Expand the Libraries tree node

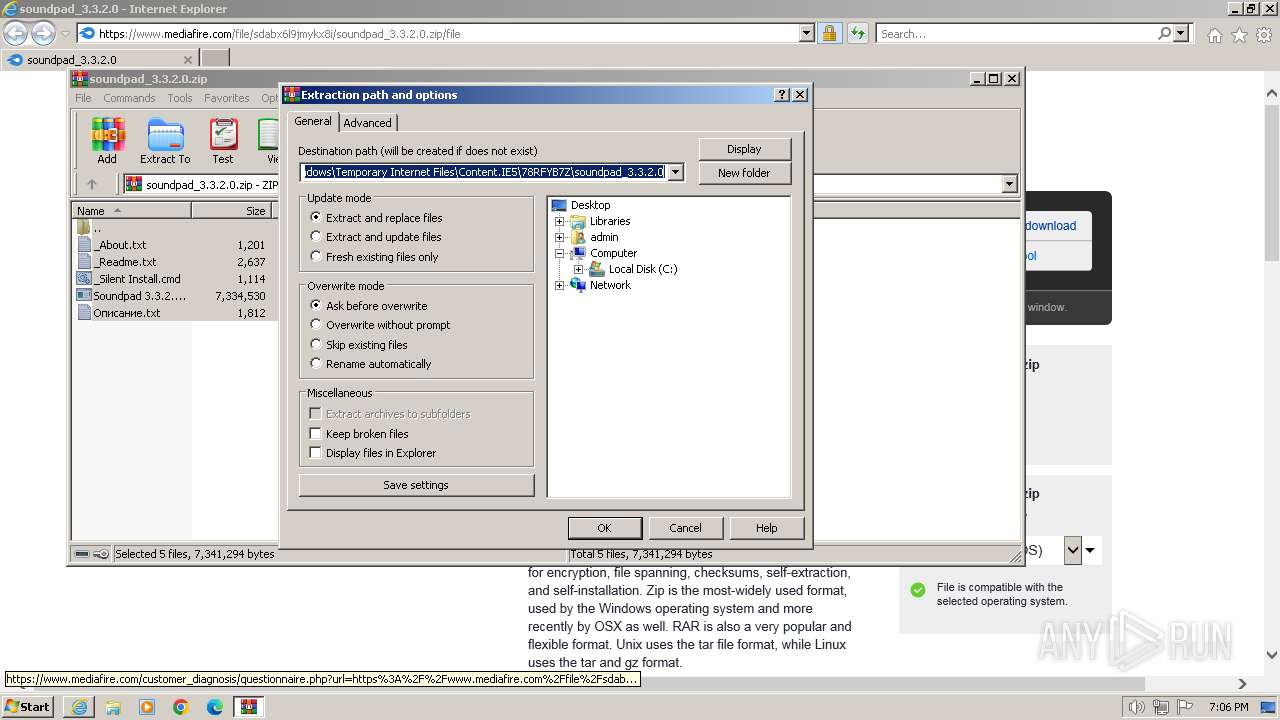pos(560,221)
